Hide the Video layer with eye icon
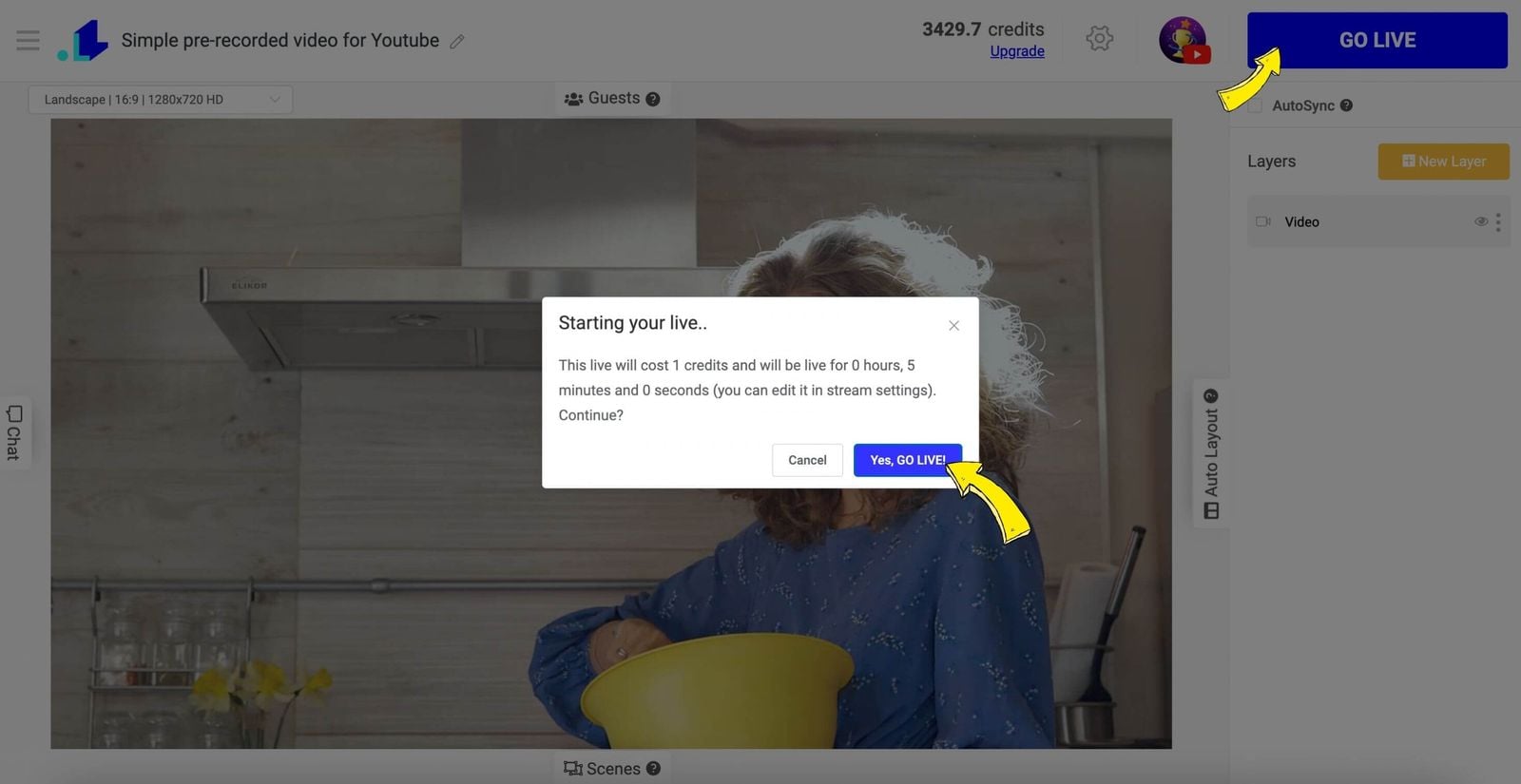The width and height of the screenshot is (1521, 784). pyautogui.click(x=1480, y=221)
